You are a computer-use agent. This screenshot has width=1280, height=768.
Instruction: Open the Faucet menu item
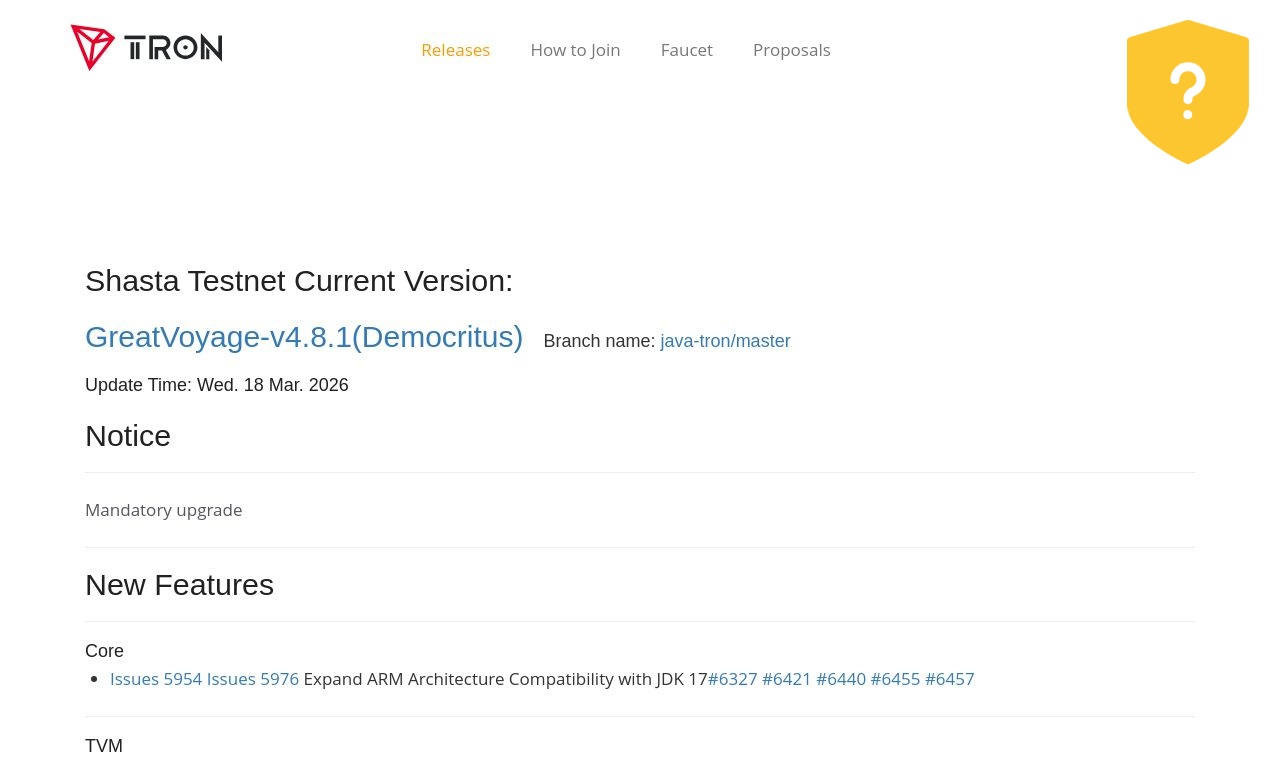pos(687,50)
